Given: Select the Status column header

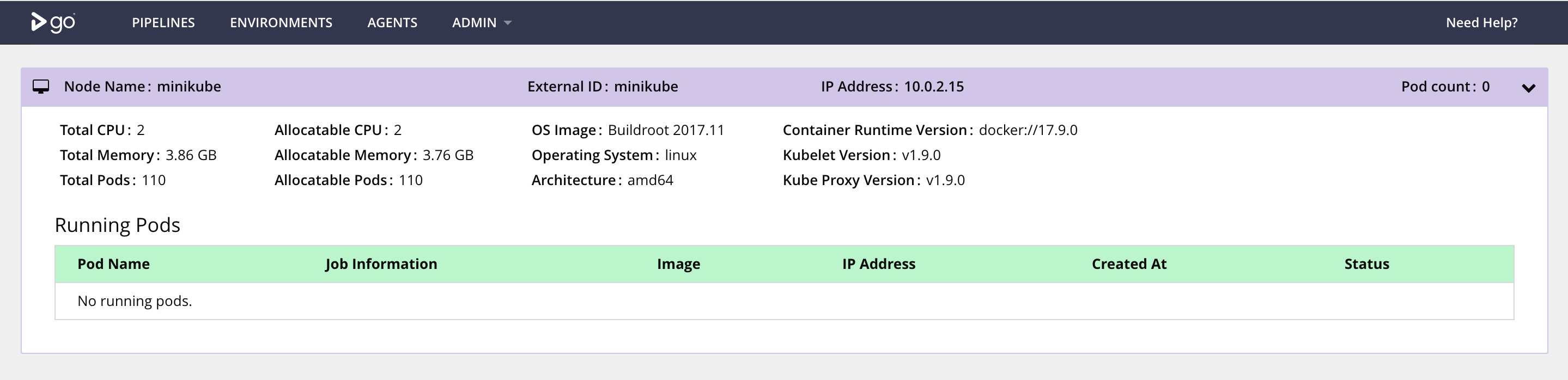Looking at the screenshot, I should 1366,264.
